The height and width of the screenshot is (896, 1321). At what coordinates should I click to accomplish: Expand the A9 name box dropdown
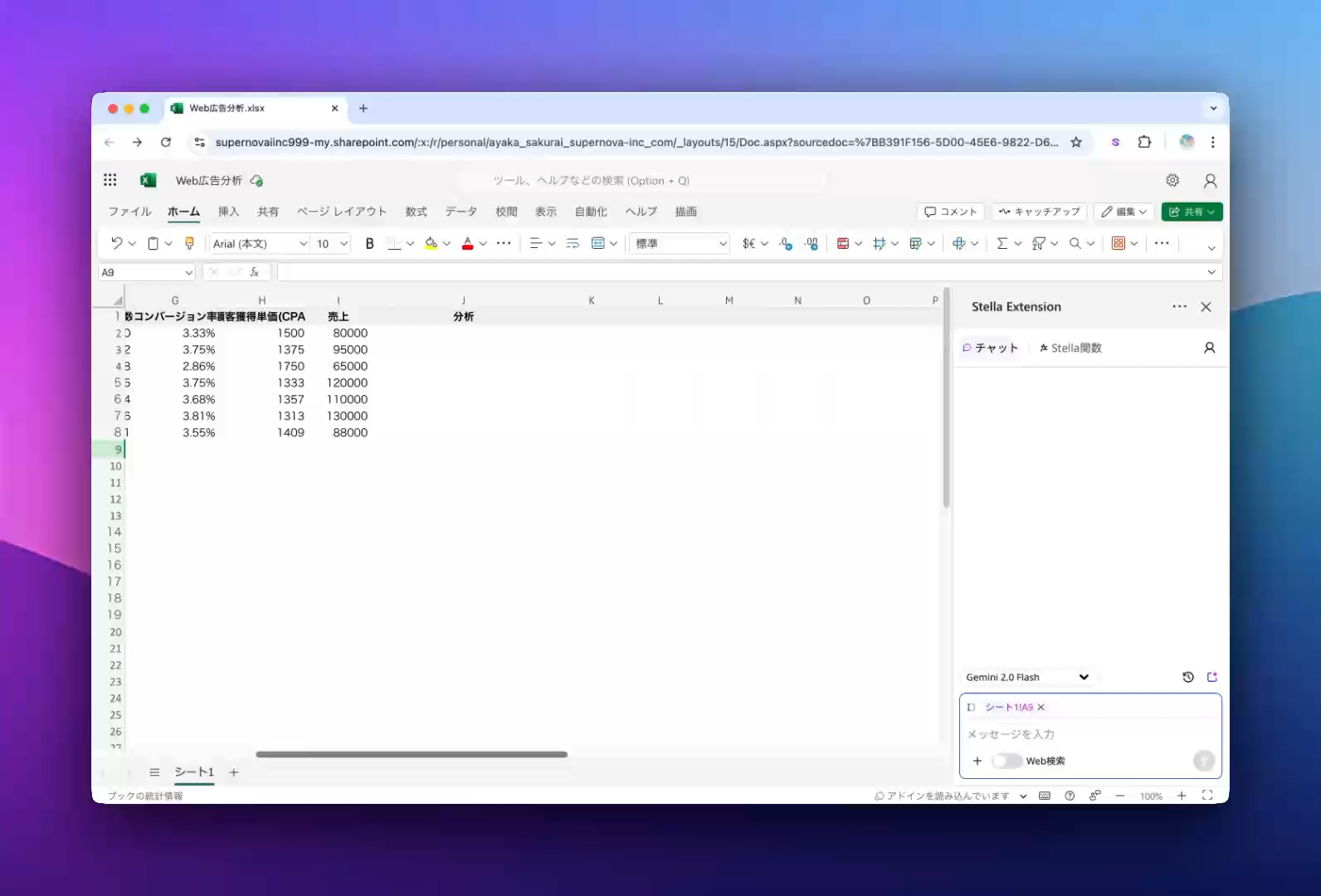pos(188,272)
